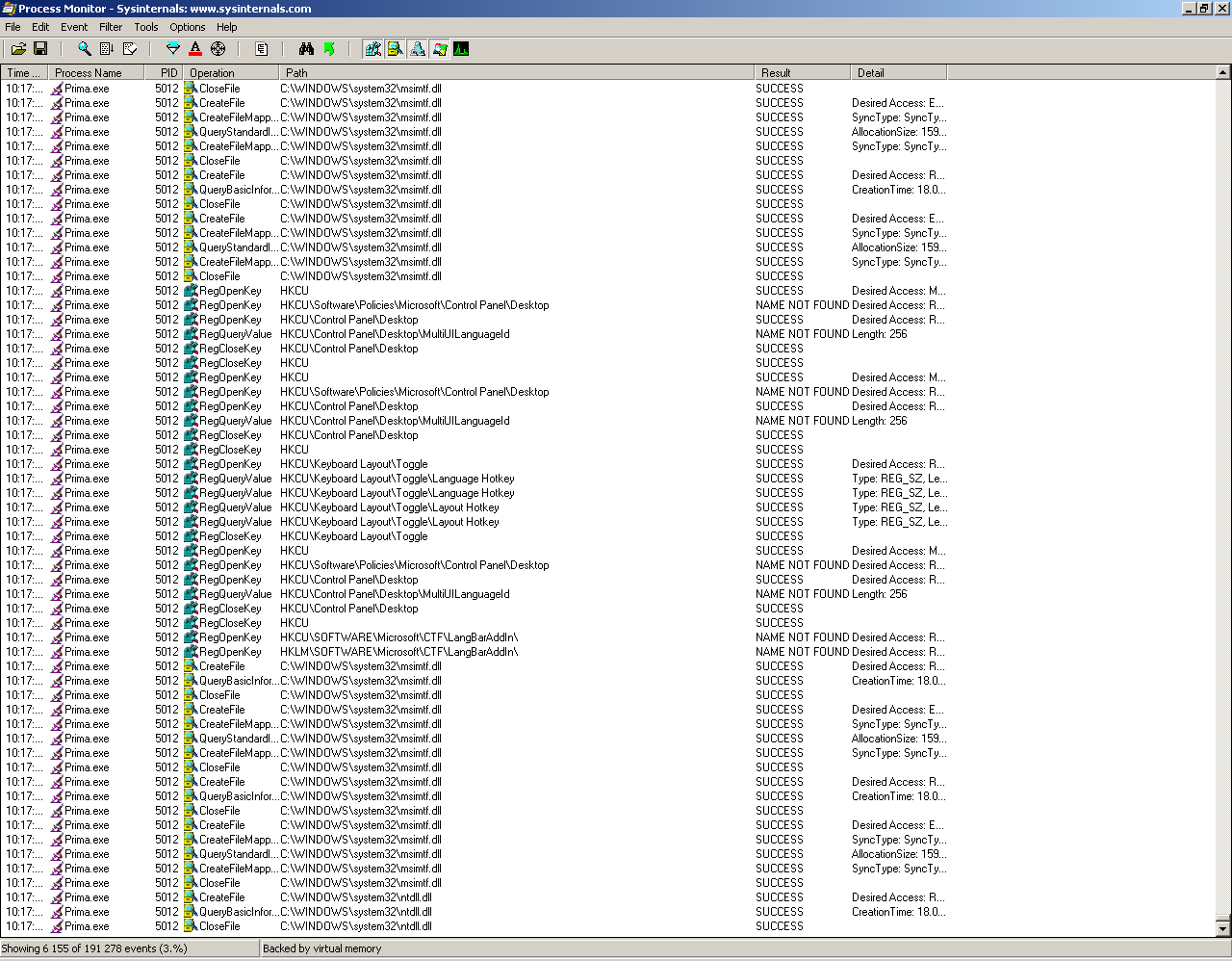
Task: Open the Filter dialog via the funnel icon
Action: [x=173, y=49]
